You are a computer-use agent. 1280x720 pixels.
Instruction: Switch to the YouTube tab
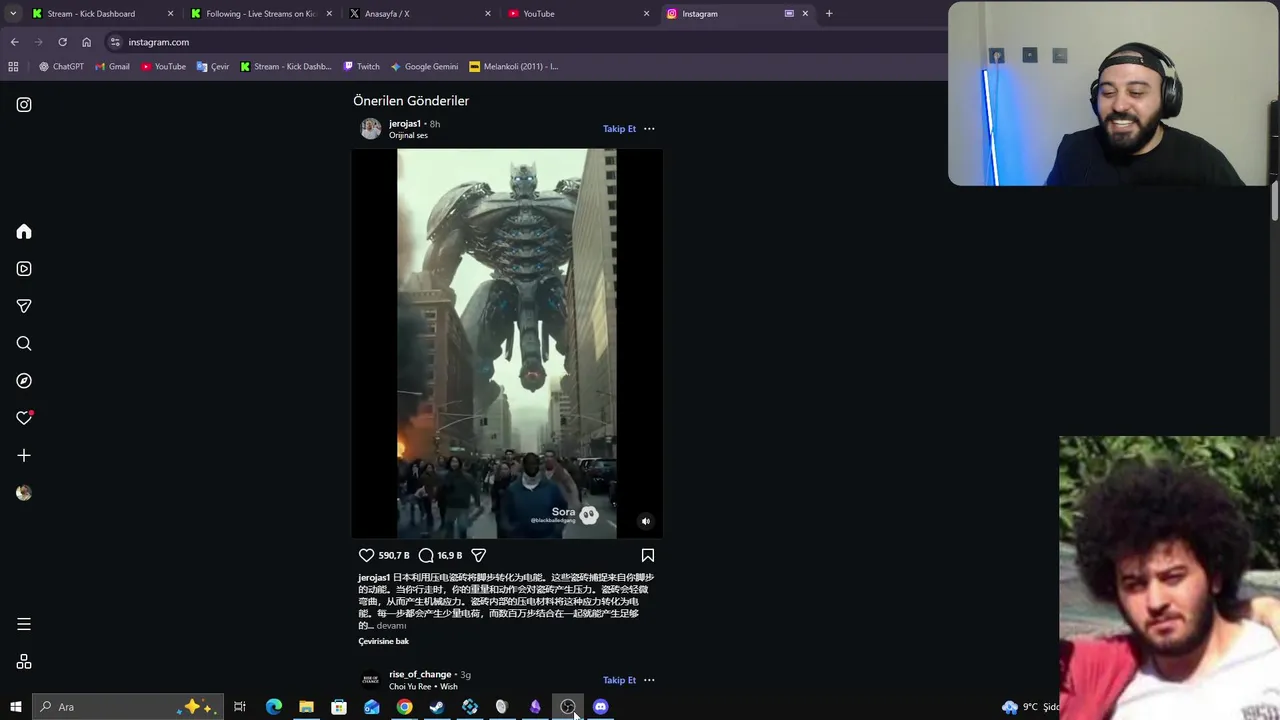point(577,14)
